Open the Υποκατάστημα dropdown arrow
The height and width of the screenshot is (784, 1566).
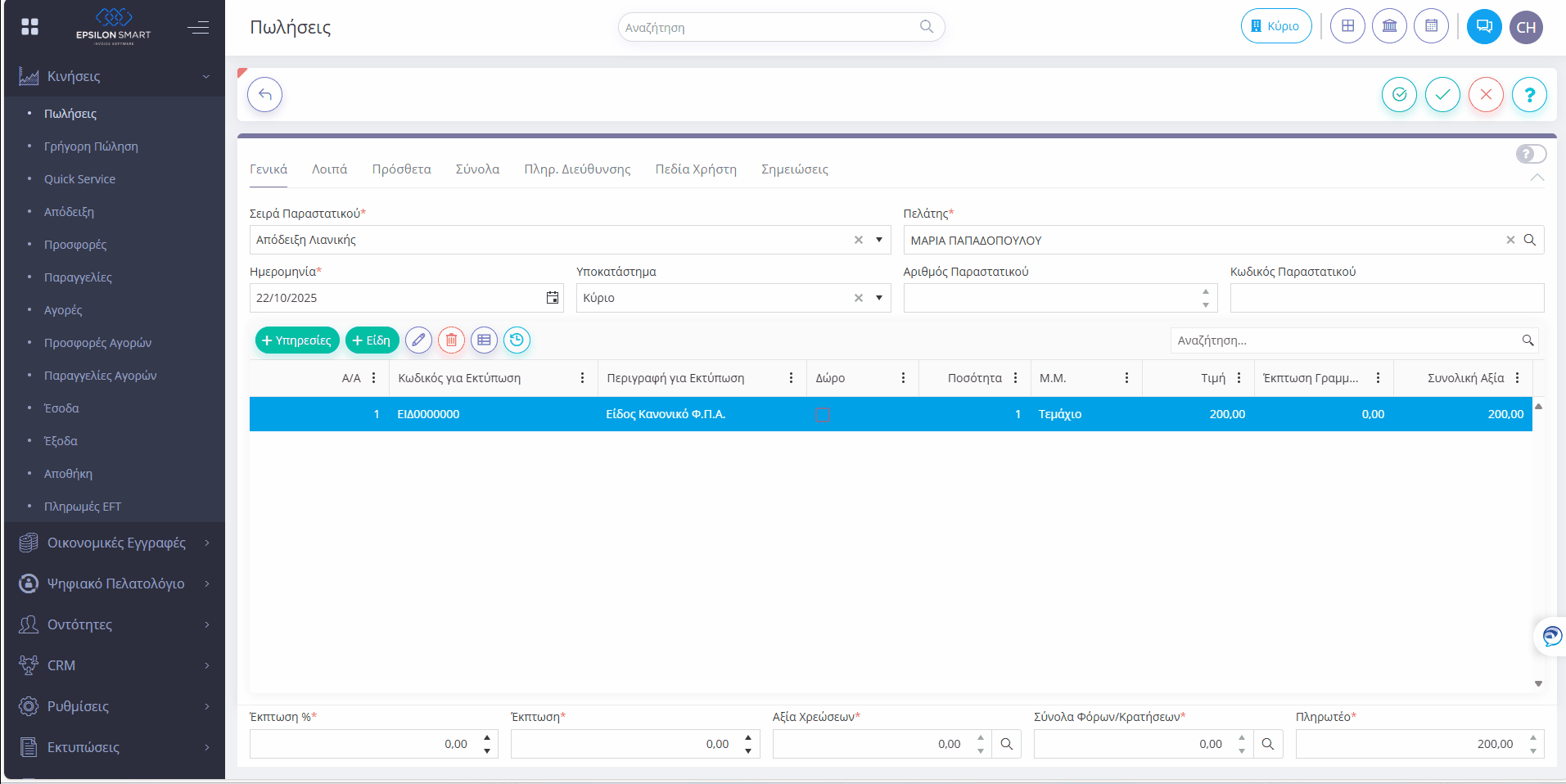pos(878,298)
